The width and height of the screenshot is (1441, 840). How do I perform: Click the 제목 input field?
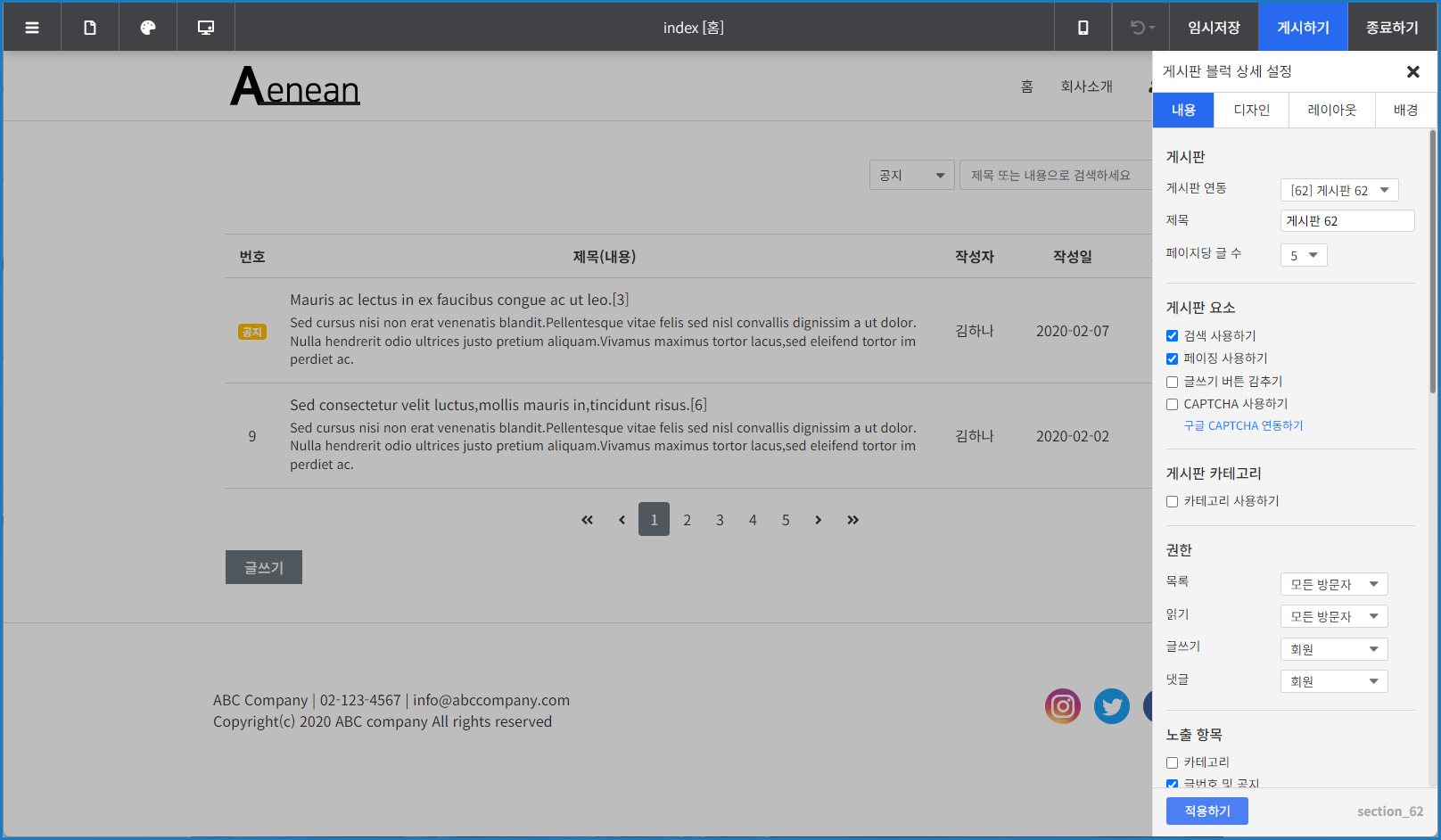(x=1346, y=221)
